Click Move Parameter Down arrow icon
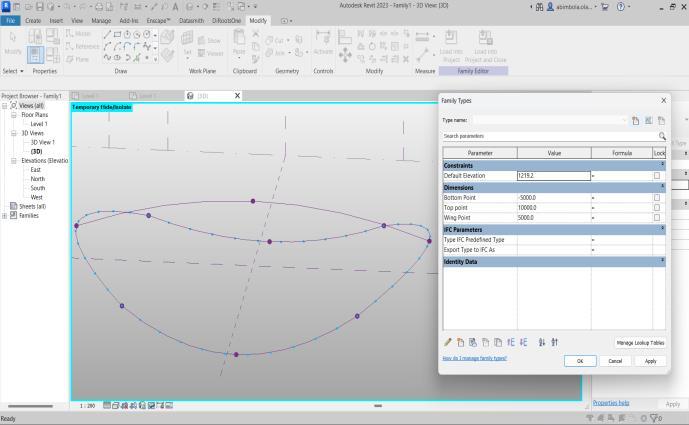Image resolution: width=689 pixels, height=425 pixels. tap(523, 342)
